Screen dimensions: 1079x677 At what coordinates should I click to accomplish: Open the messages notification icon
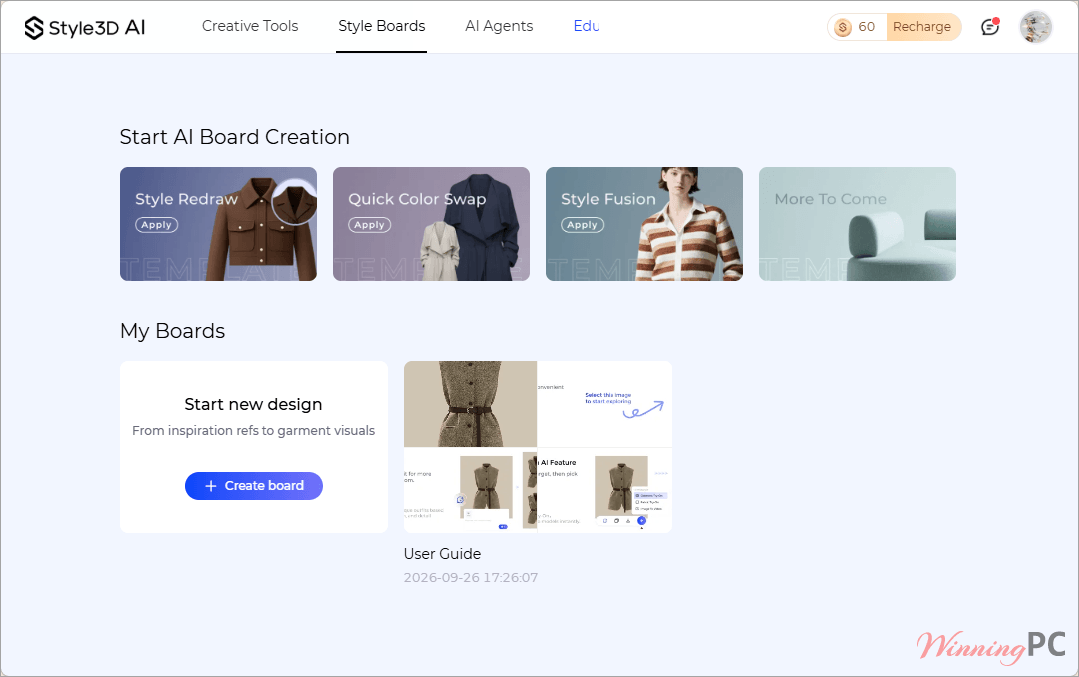click(x=990, y=27)
